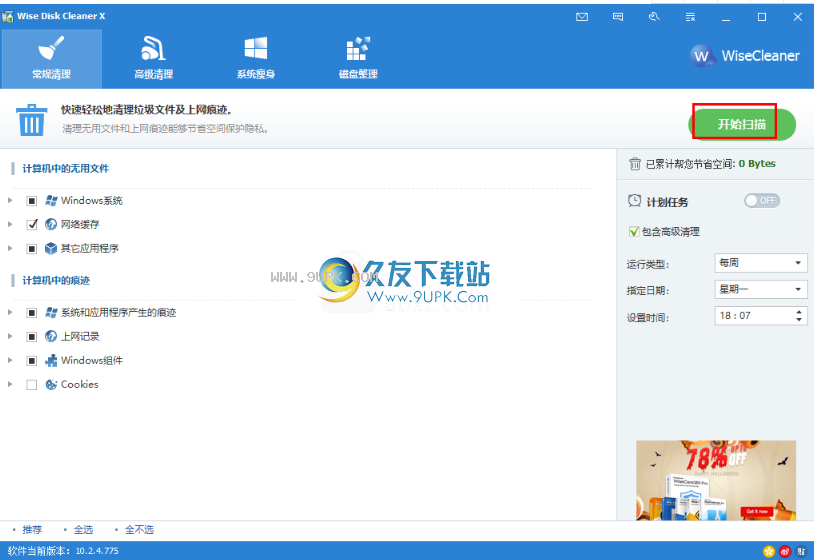Click the globe icon beside 网络缓存
The height and width of the screenshot is (560, 814).
51,224
